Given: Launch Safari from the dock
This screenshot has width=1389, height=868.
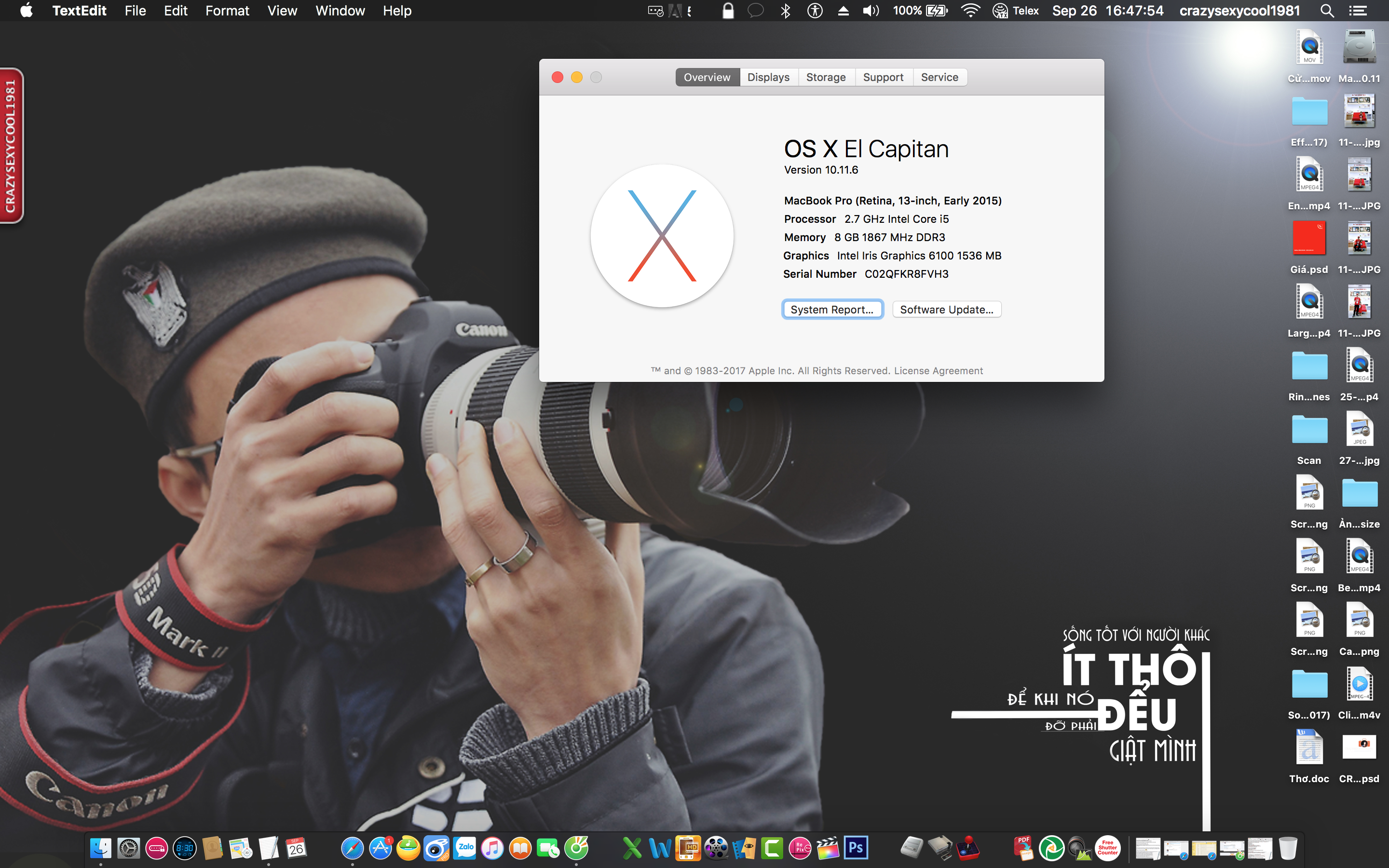Looking at the screenshot, I should point(353,847).
